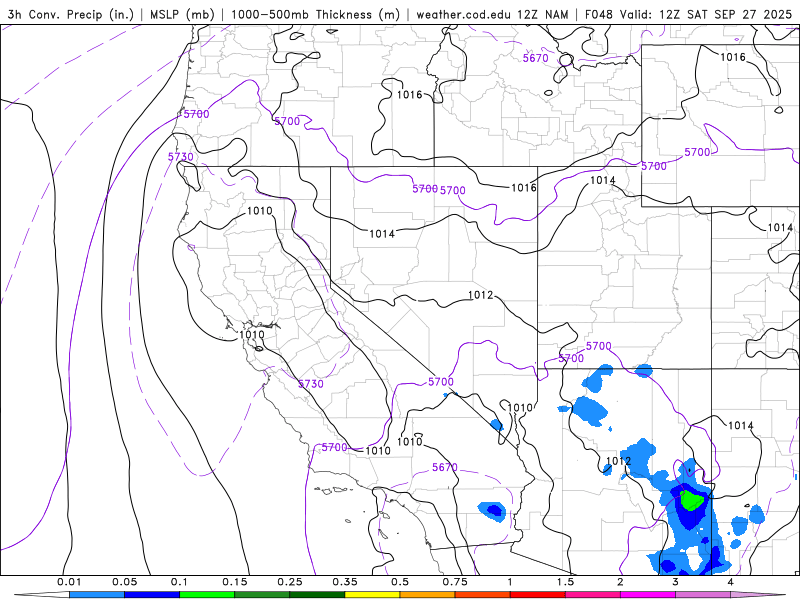Click the '0.75' legend value label
Image resolution: width=800 pixels, height=600 pixels.
[455, 582]
